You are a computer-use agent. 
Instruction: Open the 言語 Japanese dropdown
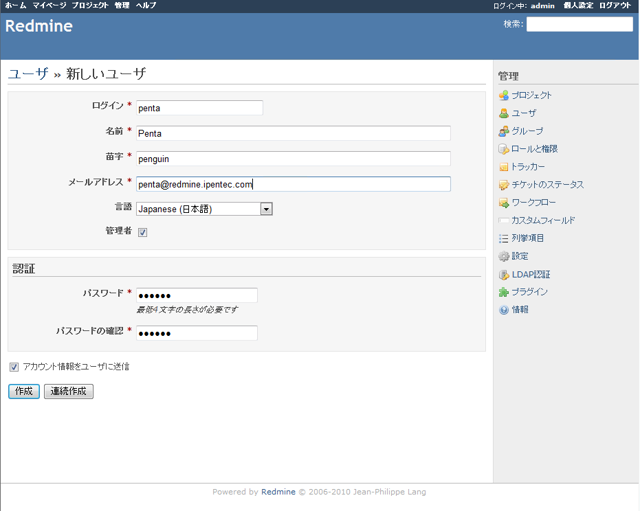204,209
